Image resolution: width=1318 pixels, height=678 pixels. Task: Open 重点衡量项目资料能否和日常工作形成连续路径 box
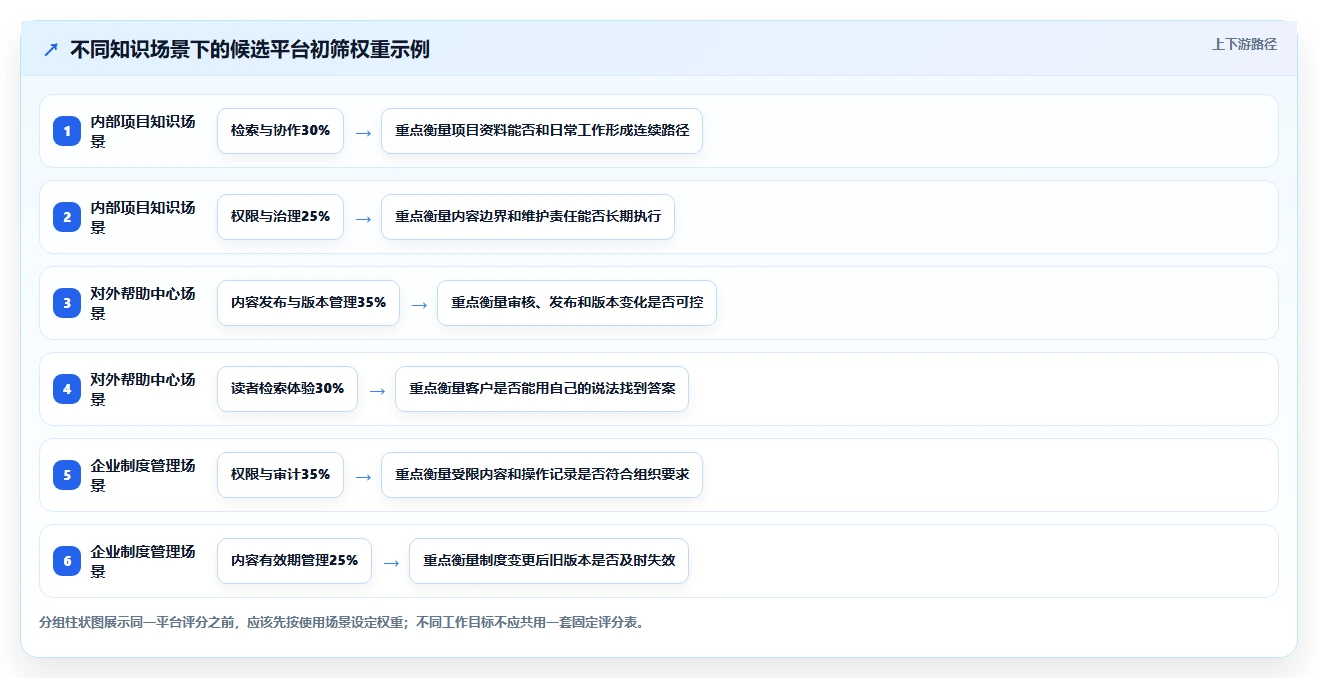pyautogui.click(x=542, y=131)
